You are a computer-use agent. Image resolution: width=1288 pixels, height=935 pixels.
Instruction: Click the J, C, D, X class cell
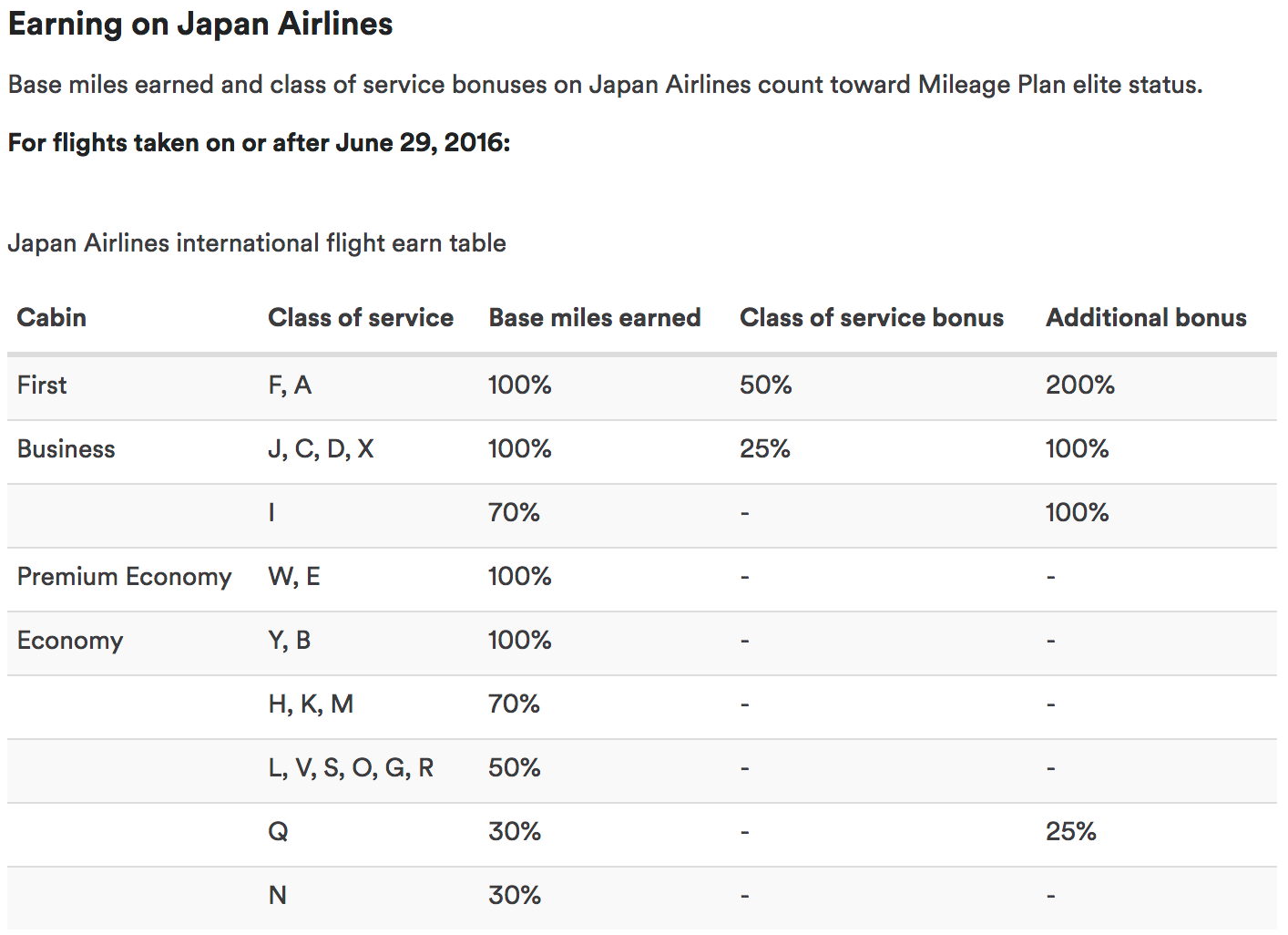point(321,448)
